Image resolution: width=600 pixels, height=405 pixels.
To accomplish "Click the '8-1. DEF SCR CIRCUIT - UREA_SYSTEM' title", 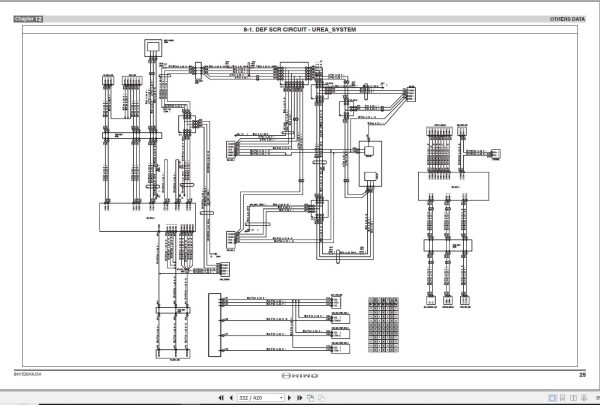I will 300,29.
